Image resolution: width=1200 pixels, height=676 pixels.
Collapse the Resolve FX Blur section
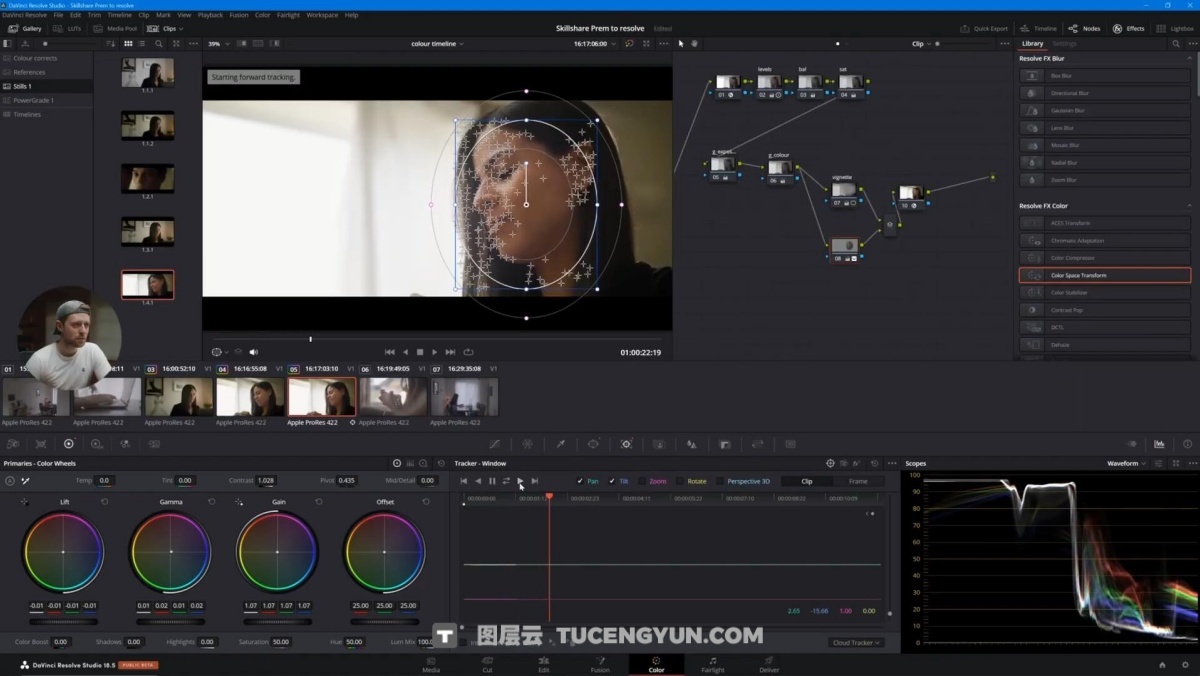[1189, 59]
